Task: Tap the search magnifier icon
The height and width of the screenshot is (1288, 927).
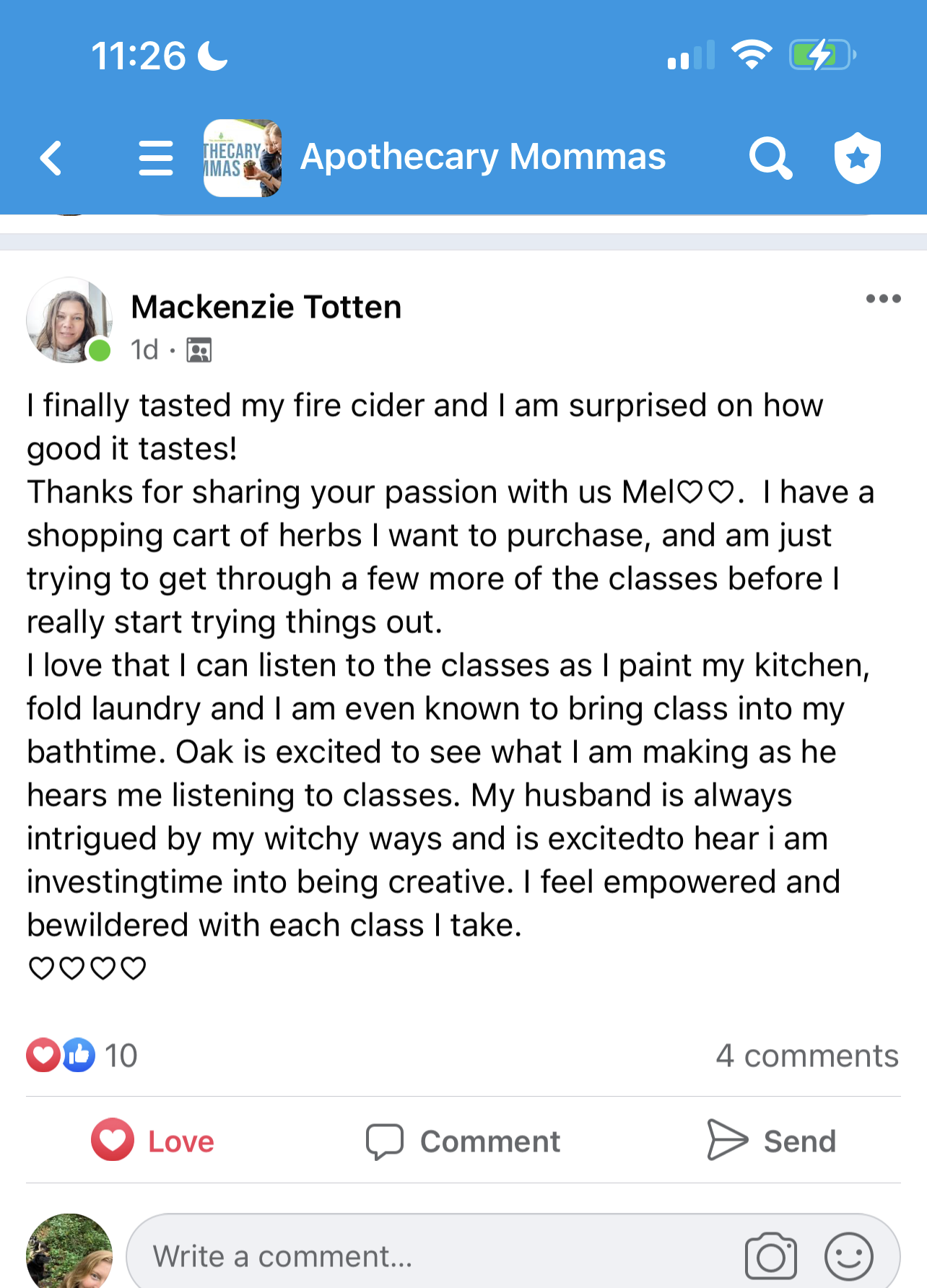Action: coord(770,158)
